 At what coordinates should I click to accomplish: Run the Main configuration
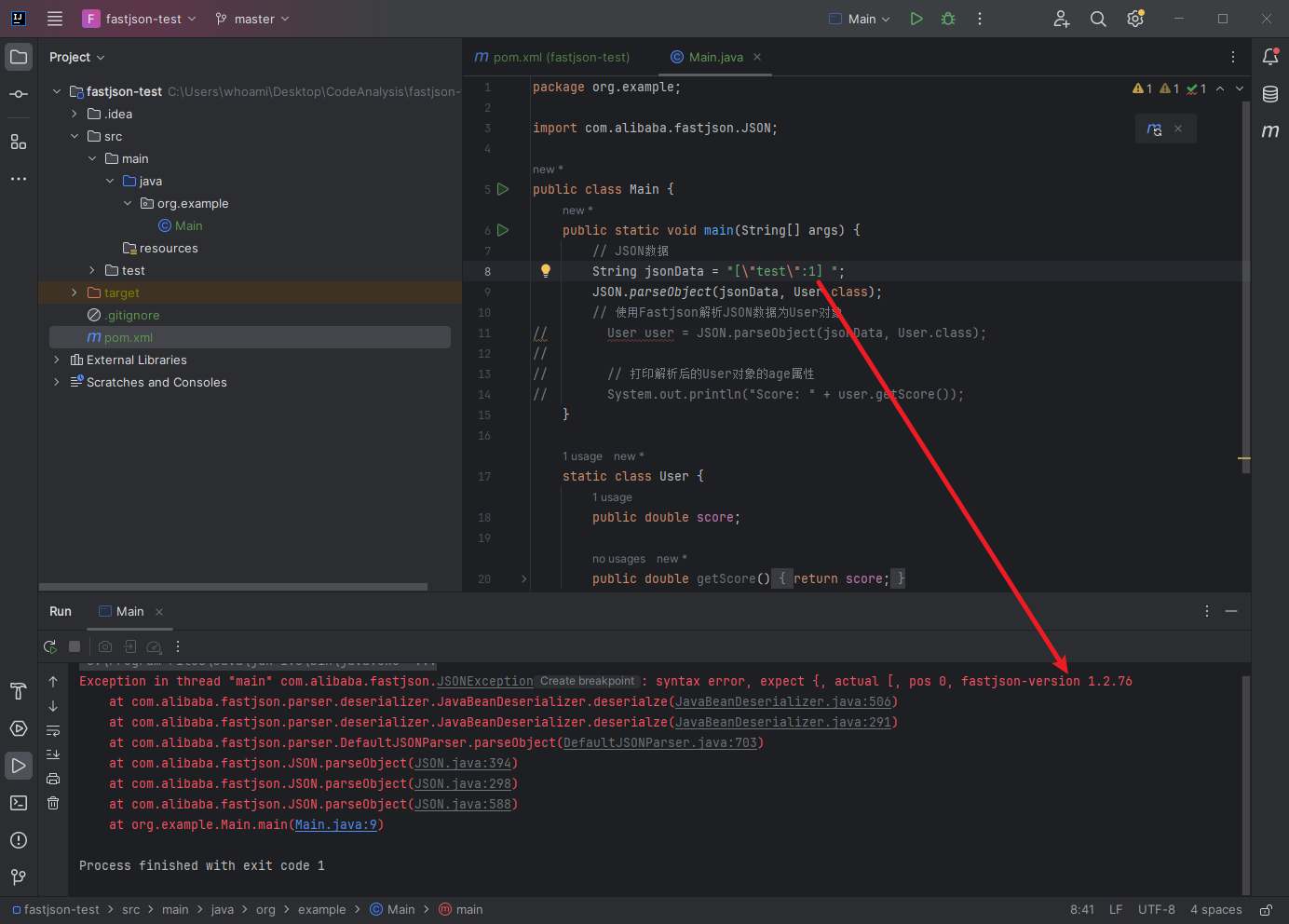916,19
